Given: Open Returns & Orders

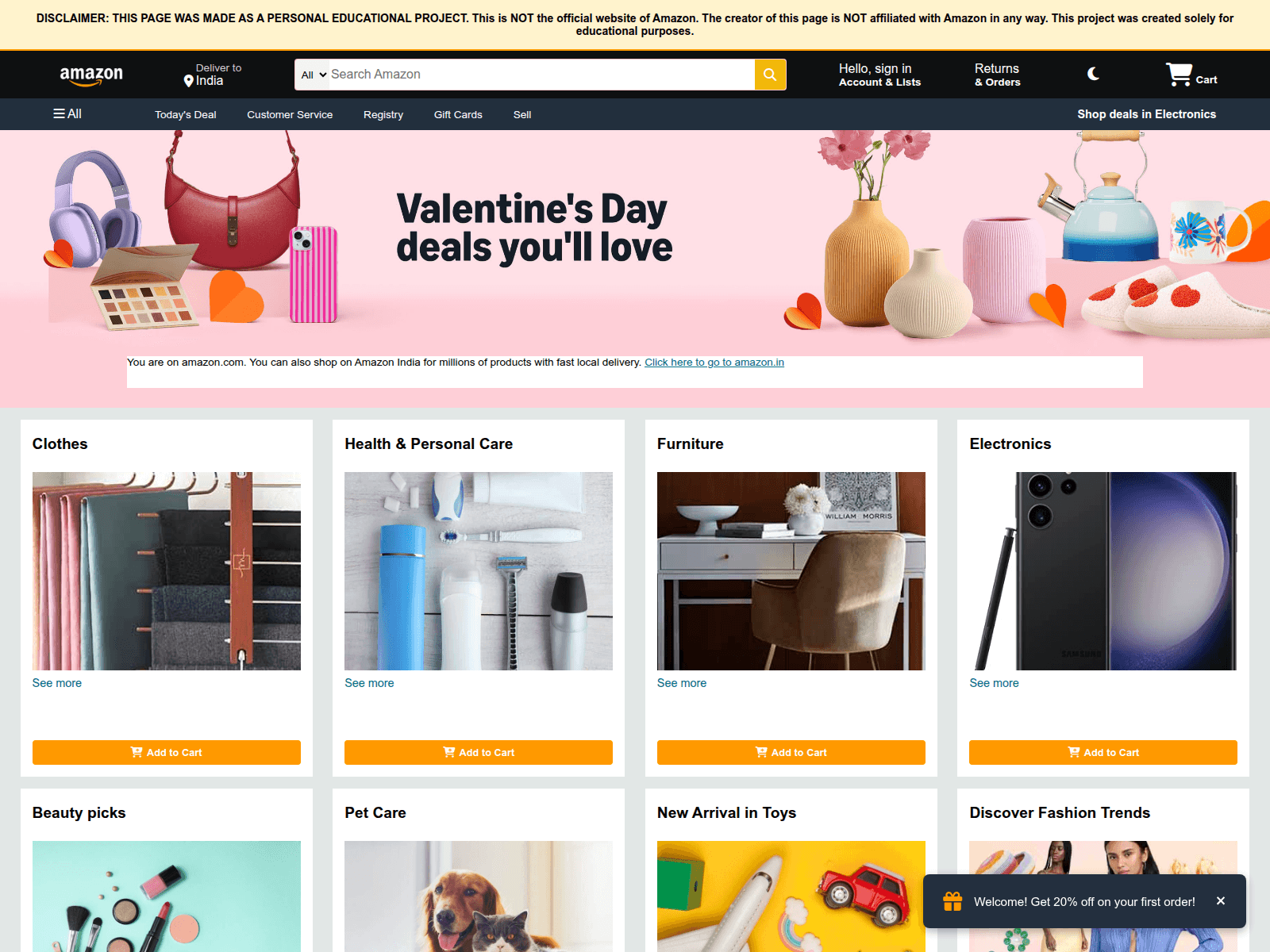Looking at the screenshot, I should pos(998,75).
